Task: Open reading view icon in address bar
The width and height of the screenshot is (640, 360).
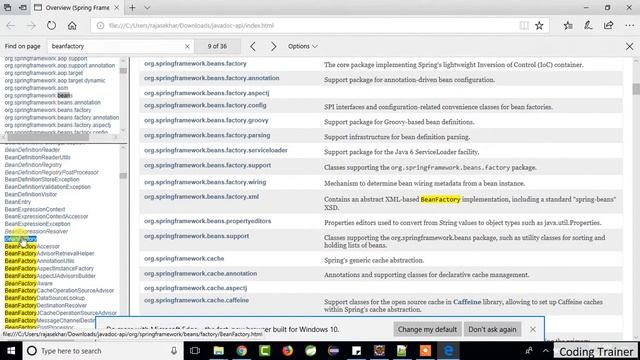Action: coord(524,25)
